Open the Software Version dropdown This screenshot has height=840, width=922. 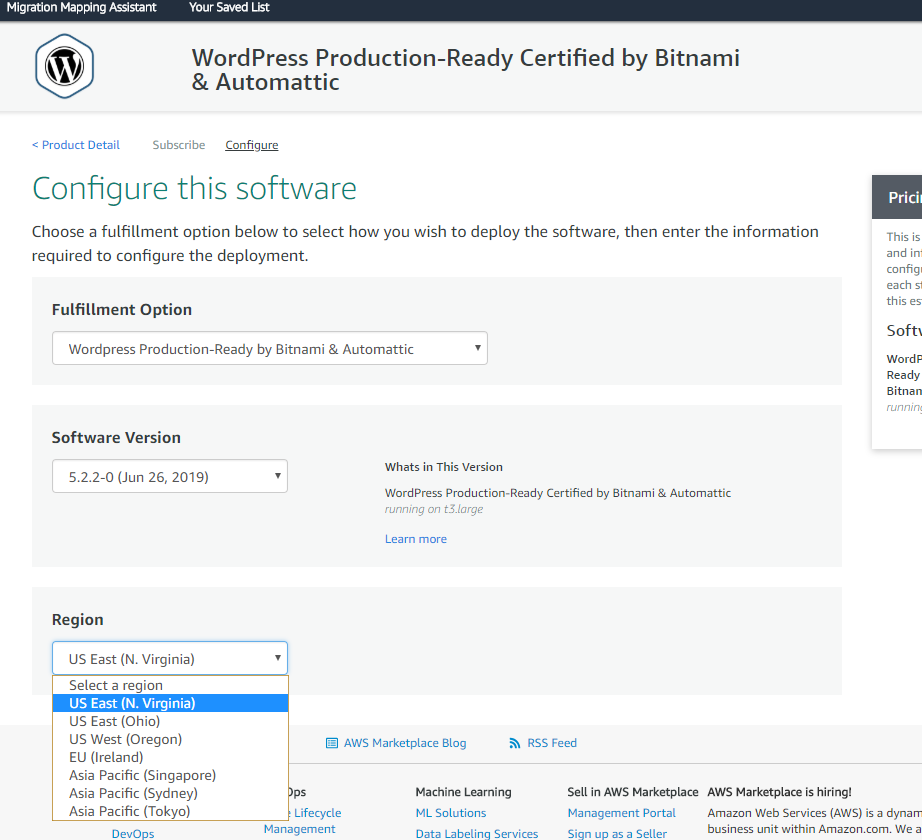pyautogui.click(x=170, y=476)
